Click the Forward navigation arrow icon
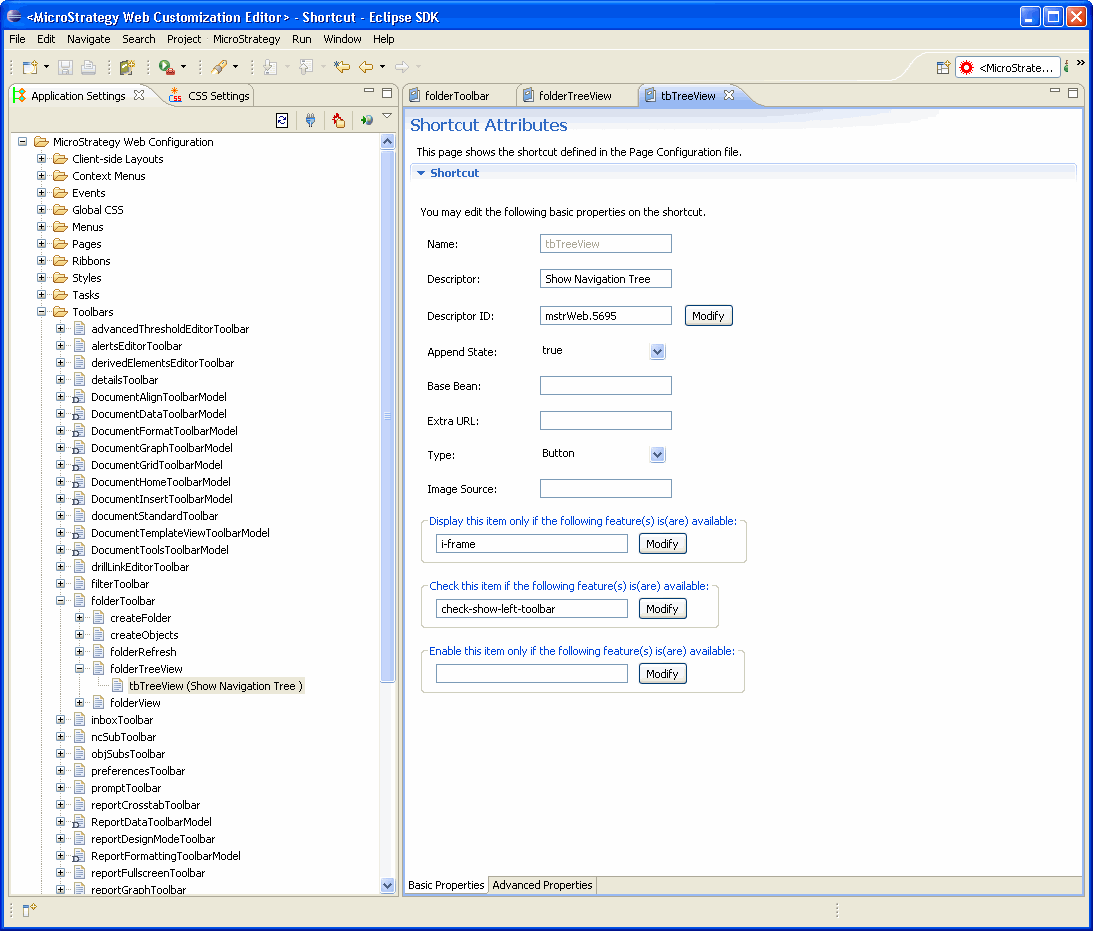Image resolution: width=1093 pixels, height=931 pixels. pyautogui.click(x=402, y=67)
